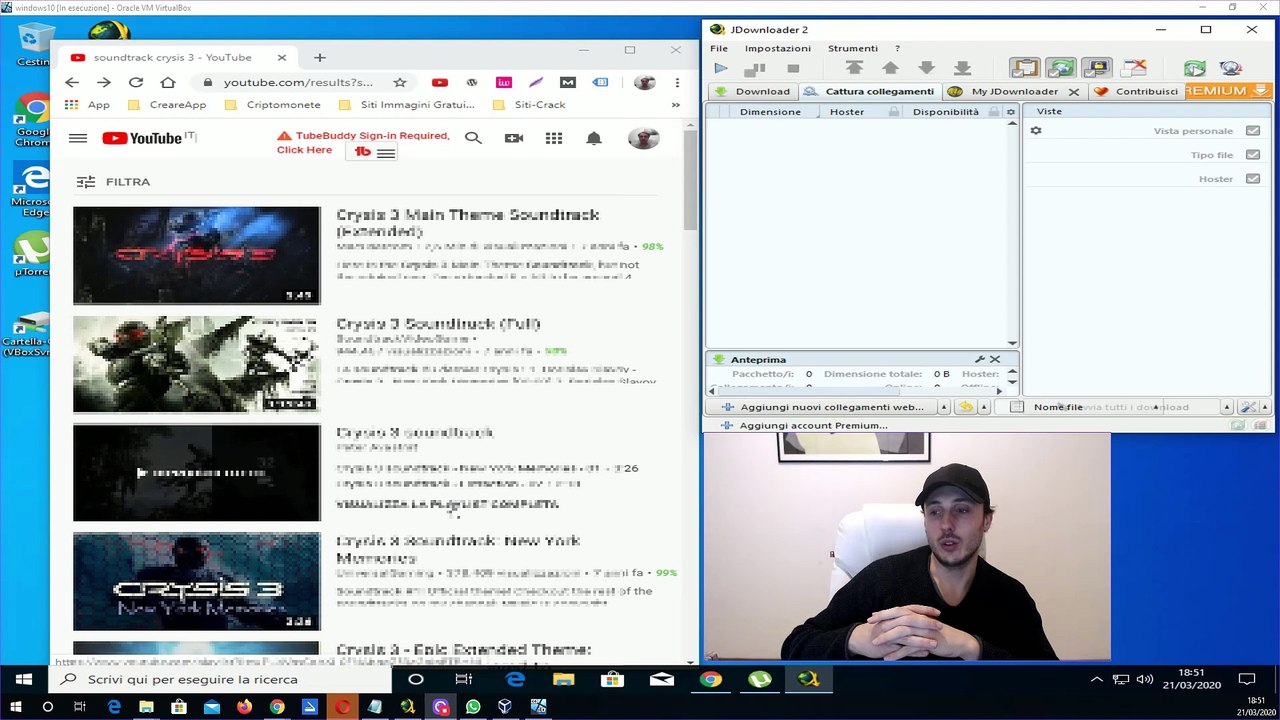Open Anteprima panel wrench settings
Image resolution: width=1280 pixels, height=720 pixels.
pos(980,359)
